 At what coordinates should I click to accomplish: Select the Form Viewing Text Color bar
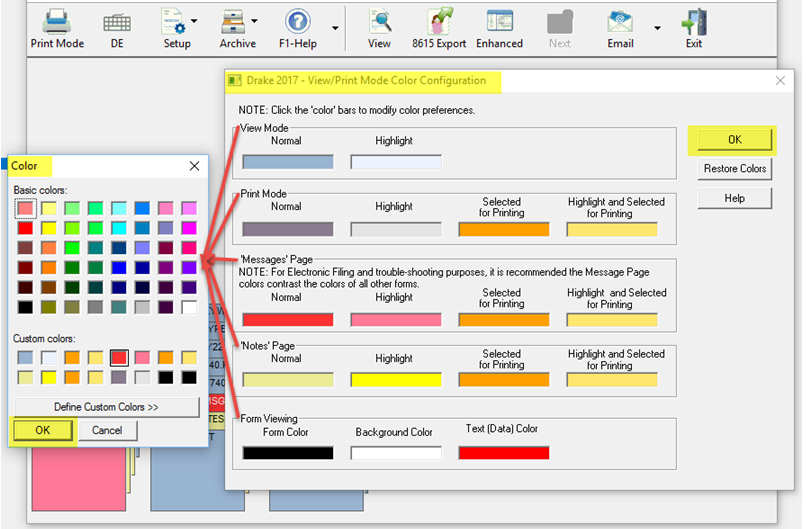point(503,452)
